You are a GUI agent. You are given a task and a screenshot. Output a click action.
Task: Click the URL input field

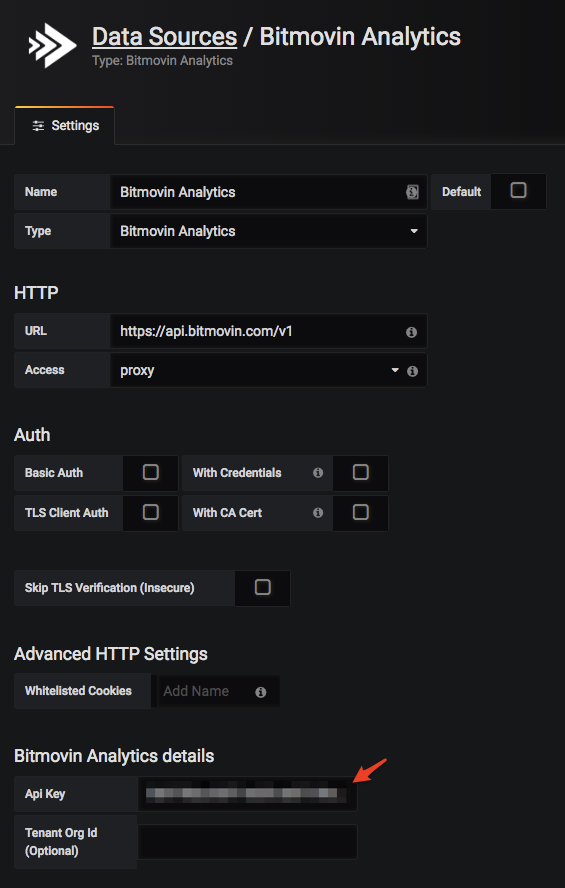[268, 331]
